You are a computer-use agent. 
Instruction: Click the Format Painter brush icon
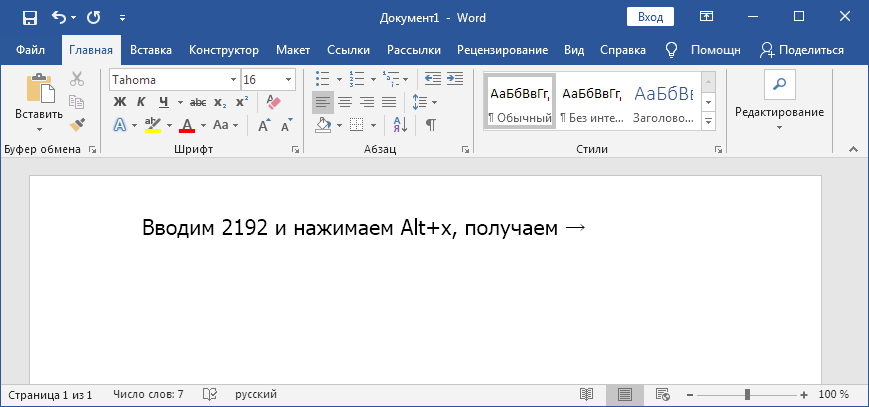tap(77, 124)
